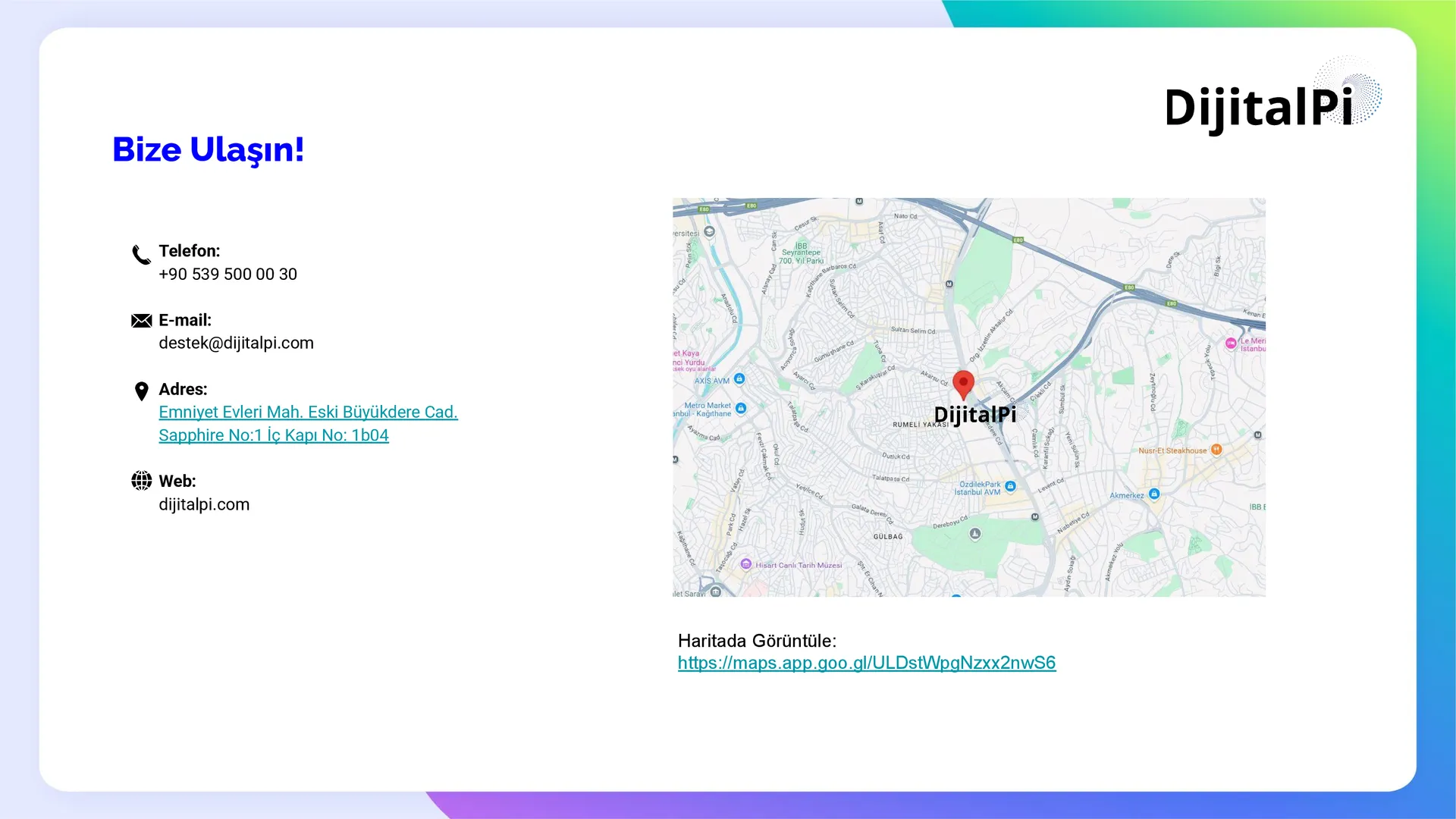Viewport: 1456px width, 819px height.
Task: Click the location pin icon beside Adres
Action: [x=141, y=391]
